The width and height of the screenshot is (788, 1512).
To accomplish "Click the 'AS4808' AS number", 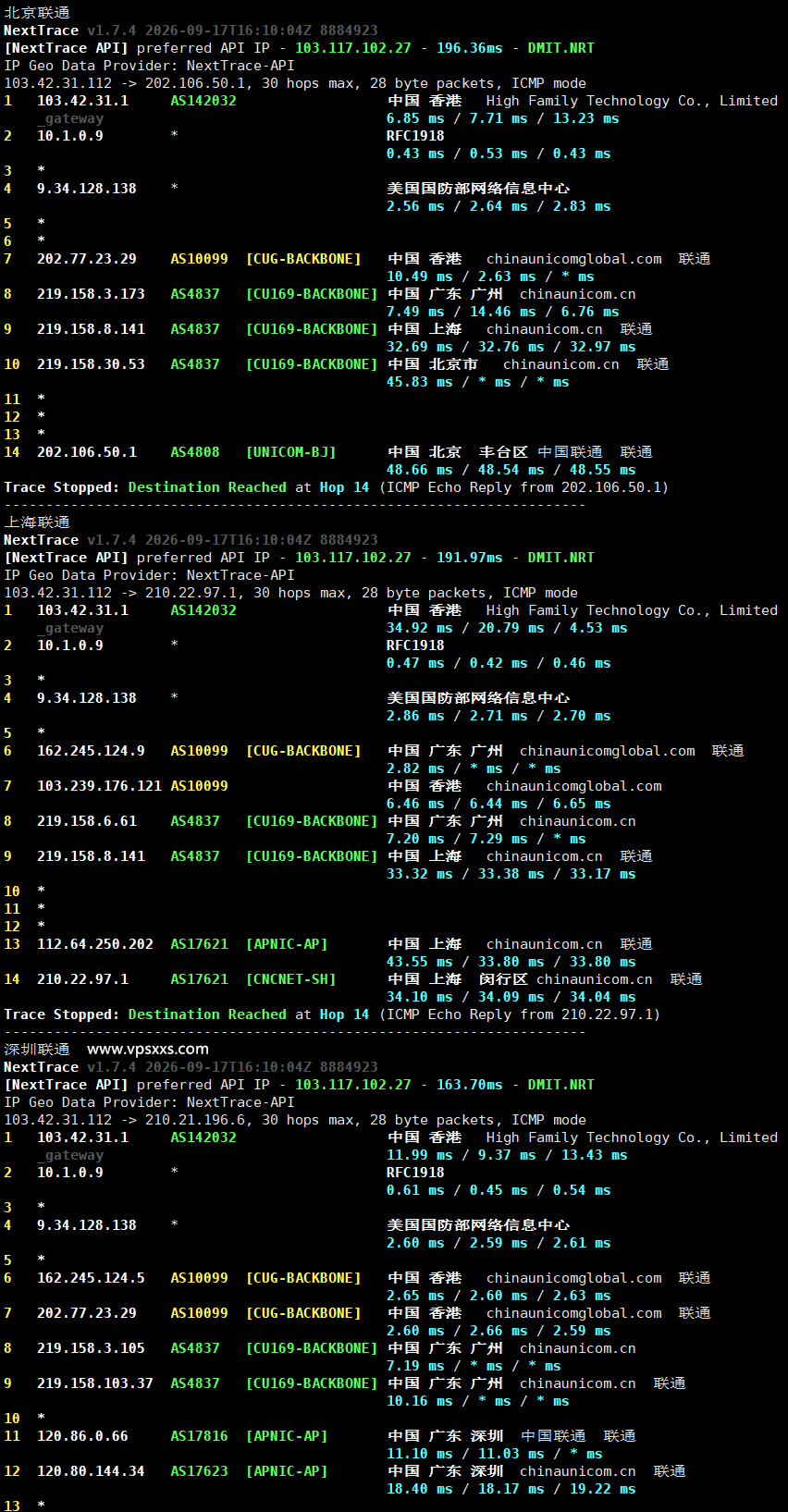I will (195, 452).
